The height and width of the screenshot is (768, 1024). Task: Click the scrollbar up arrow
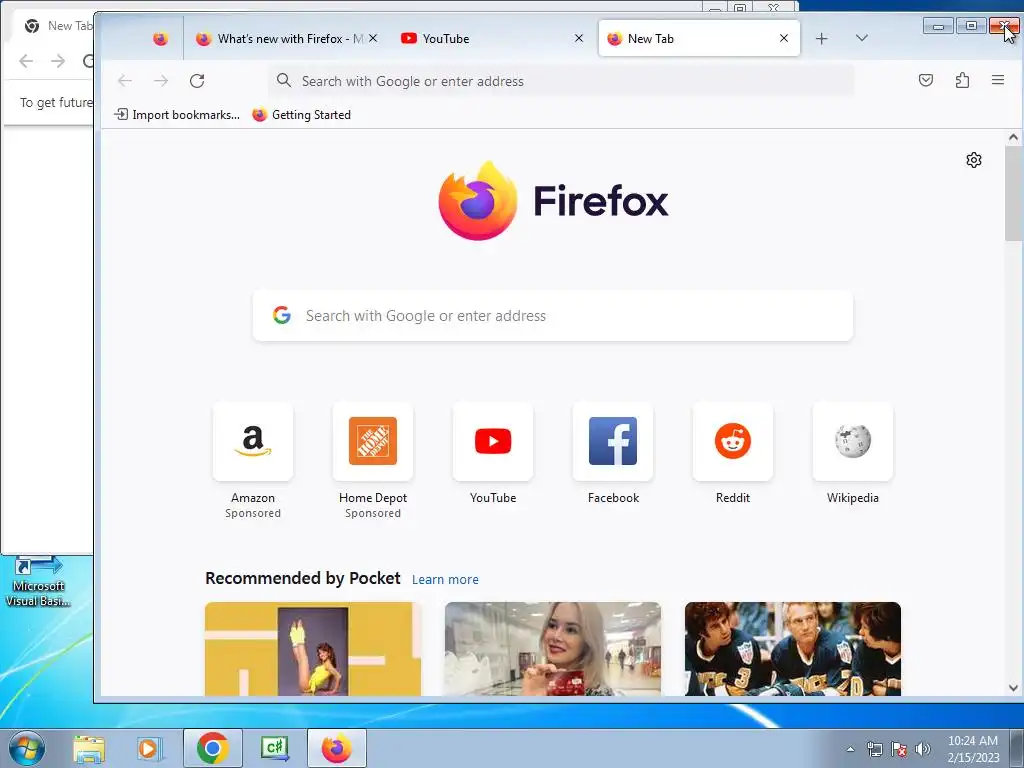(x=1013, y=137)
